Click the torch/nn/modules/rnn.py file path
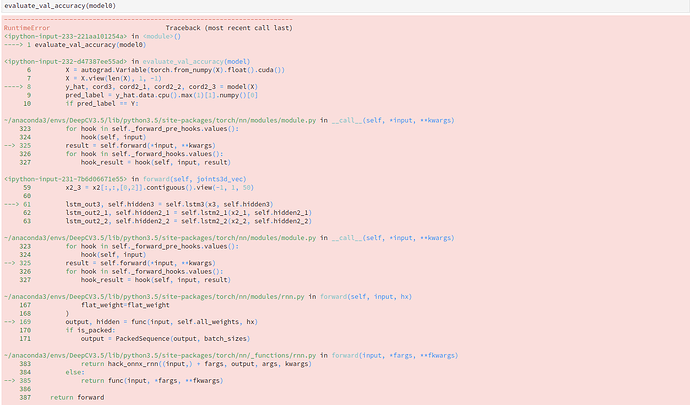Image resolution: width=690 pixels, height=405 pixels. (x=154, y=296)
